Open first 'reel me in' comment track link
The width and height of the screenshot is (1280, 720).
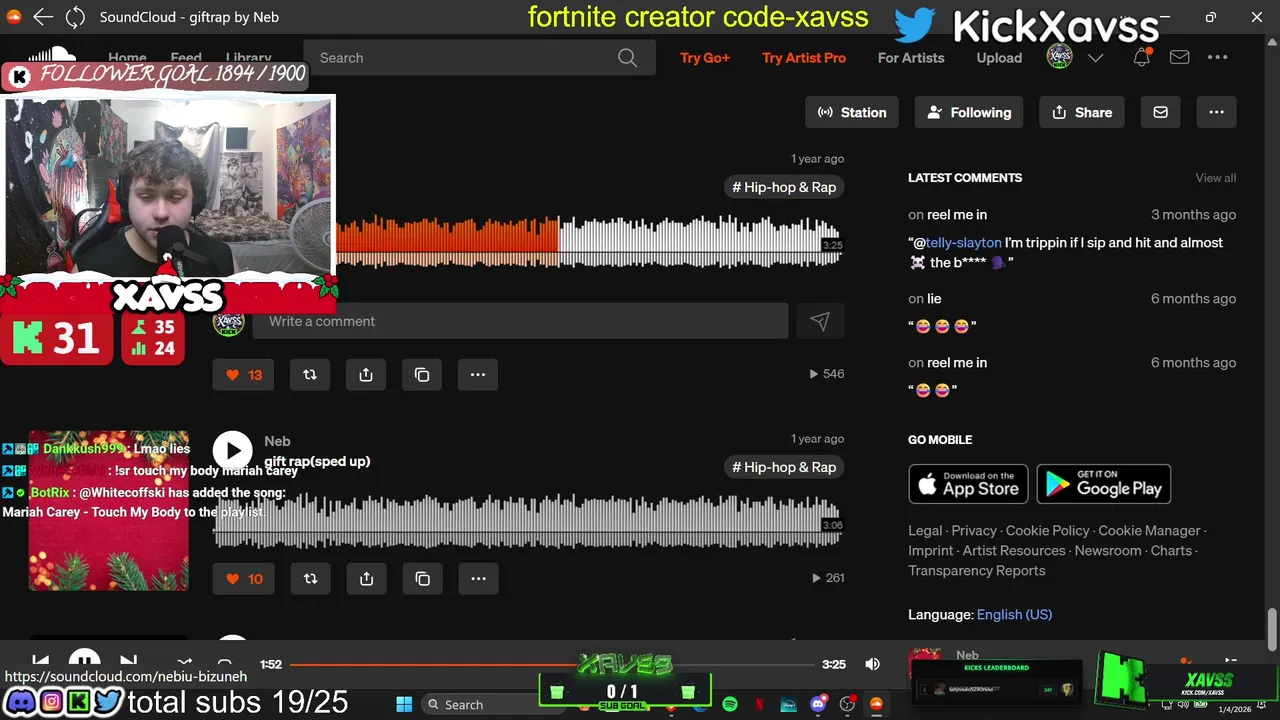point(957,215)
